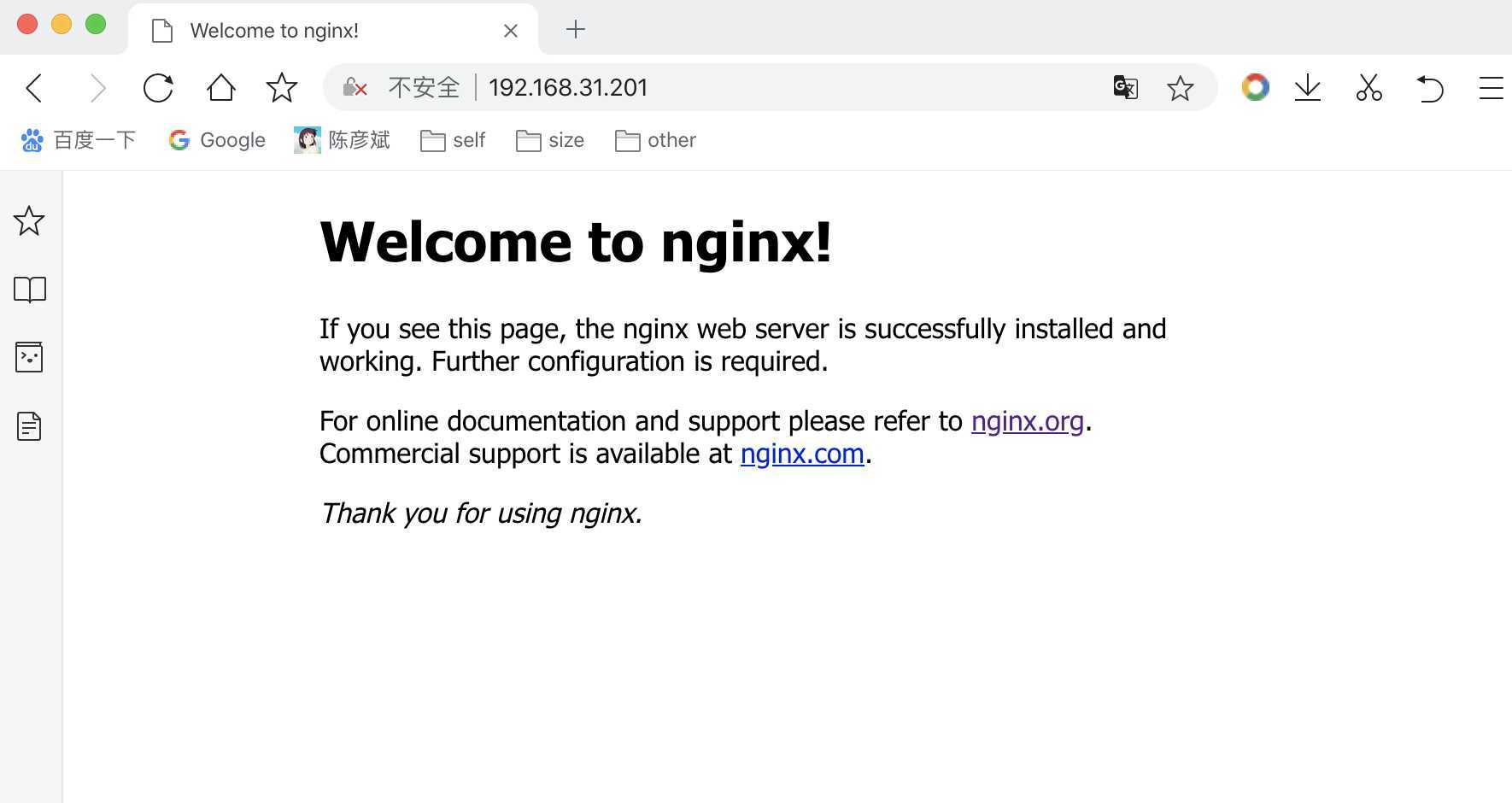The height and width of the screenshot is (803, 1512).
Task: Open the reading book icon in sidebar
Action: pos(30,290)
